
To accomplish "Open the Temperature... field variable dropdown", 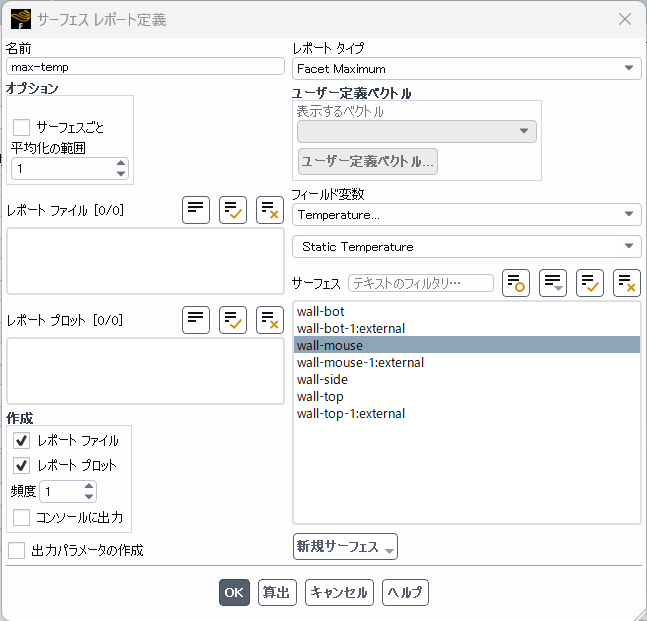I will coord(466,214).
